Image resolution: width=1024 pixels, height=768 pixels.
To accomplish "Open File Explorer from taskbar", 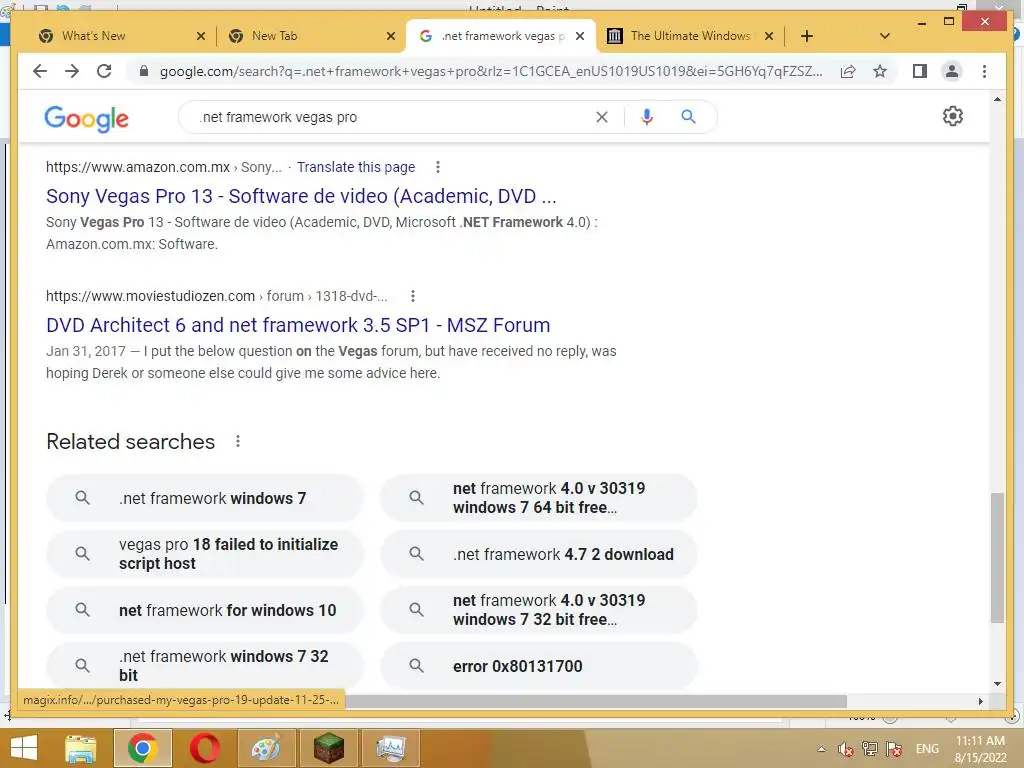I will click(x=80, y=748).
